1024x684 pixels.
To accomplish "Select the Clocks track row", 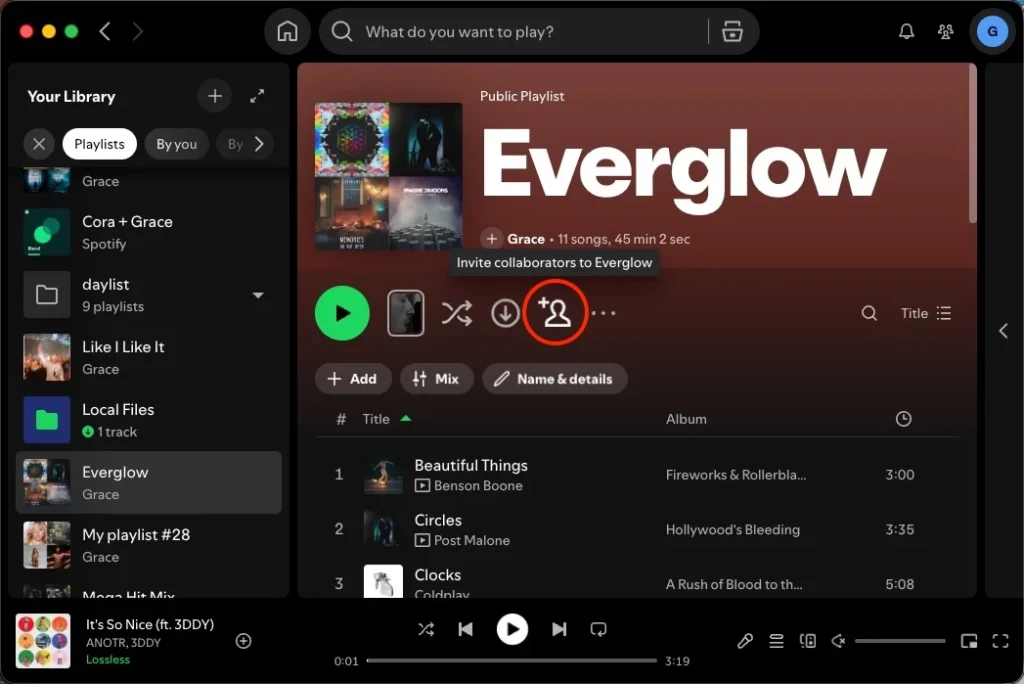I will pos(637,579).
